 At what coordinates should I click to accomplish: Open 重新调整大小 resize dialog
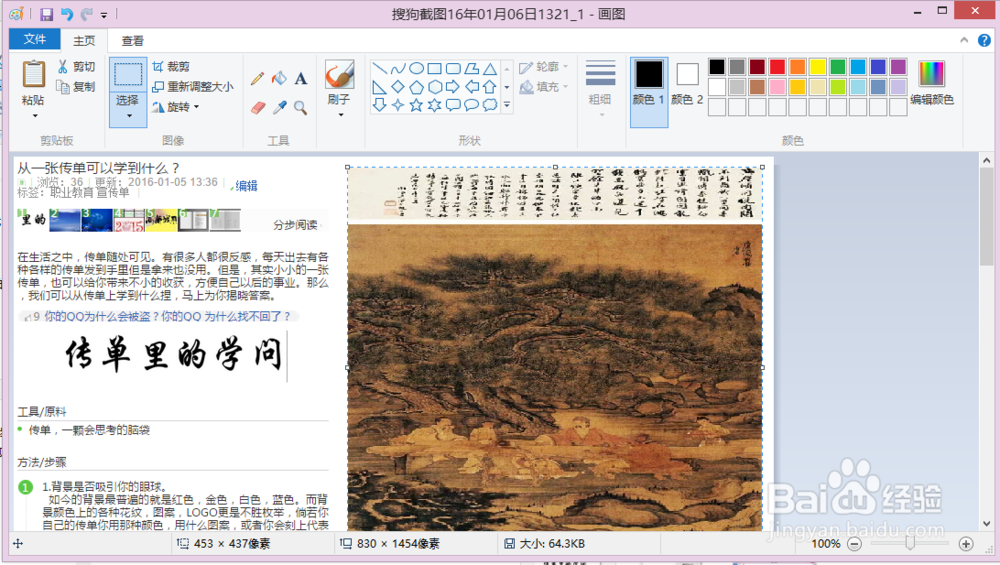click(x=193, y=87)
